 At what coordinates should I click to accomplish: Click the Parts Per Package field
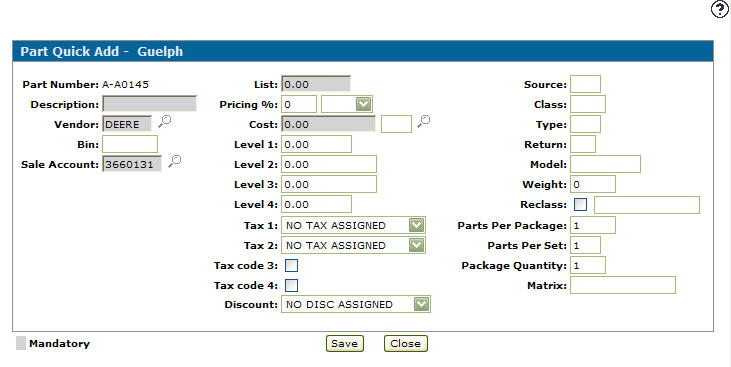point(593,225)
